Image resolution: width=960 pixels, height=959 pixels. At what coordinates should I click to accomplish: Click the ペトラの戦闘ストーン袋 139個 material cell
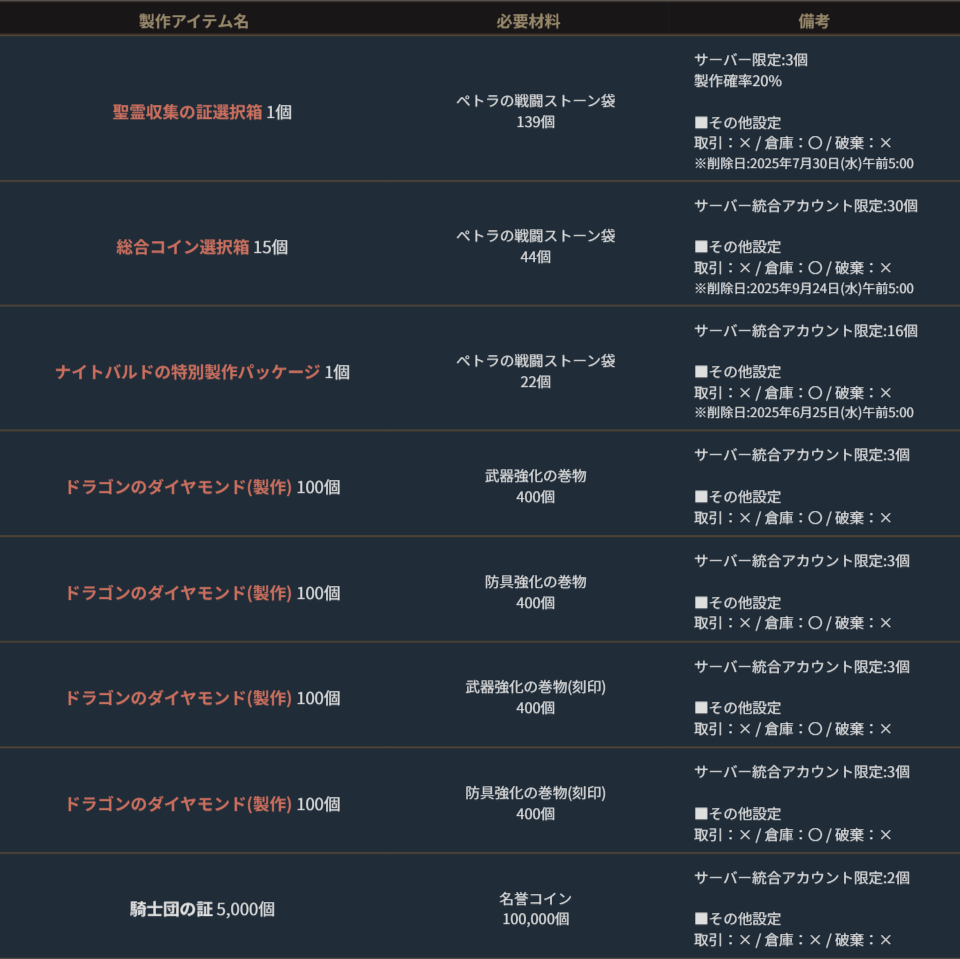click(535, 111)
